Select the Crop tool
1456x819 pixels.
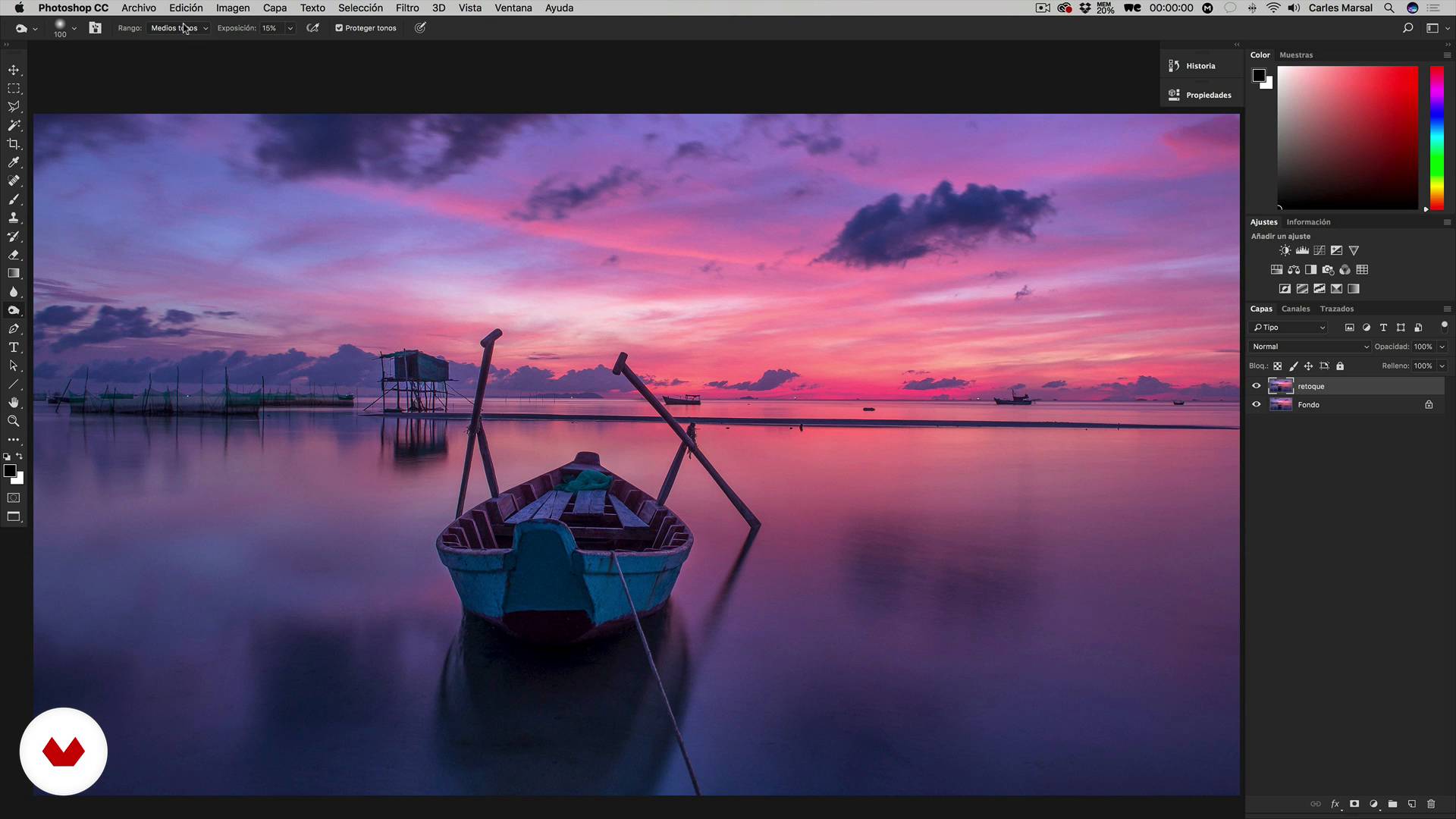click(x=14, y=144)
